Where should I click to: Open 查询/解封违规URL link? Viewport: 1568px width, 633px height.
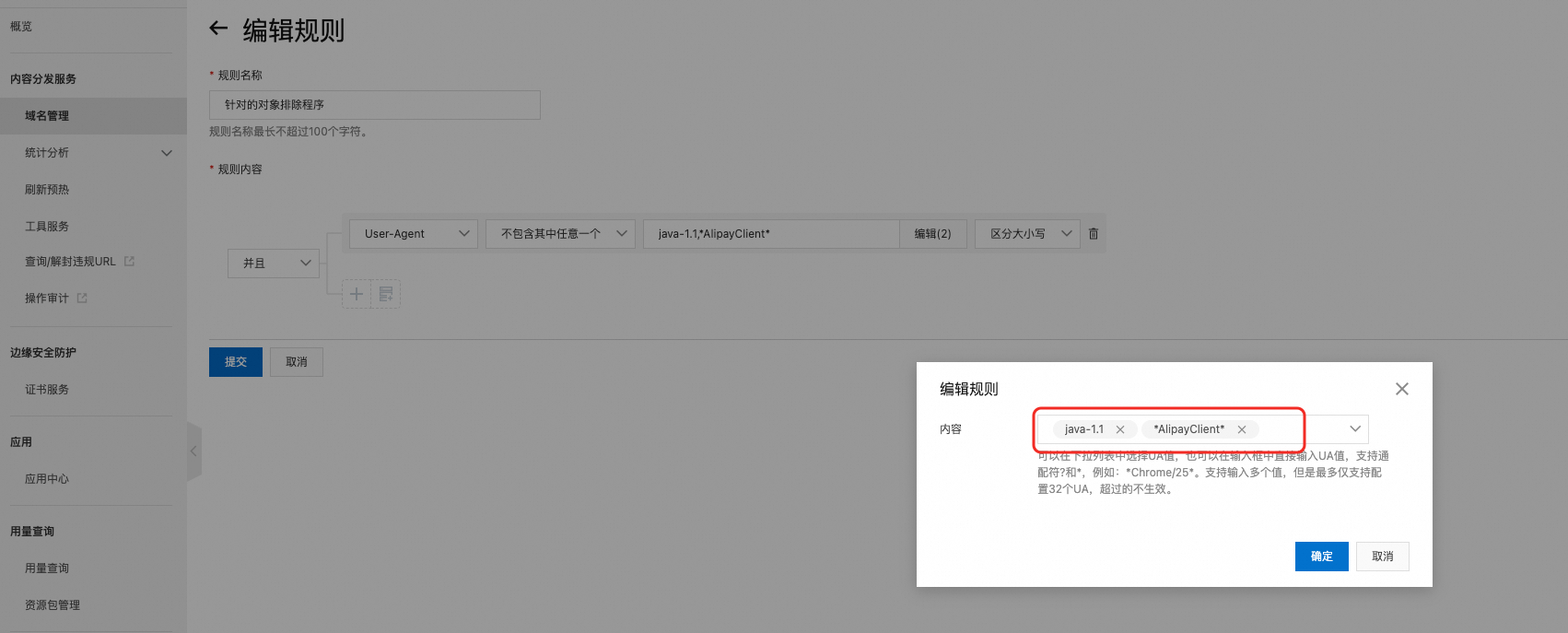coord(70,262)
